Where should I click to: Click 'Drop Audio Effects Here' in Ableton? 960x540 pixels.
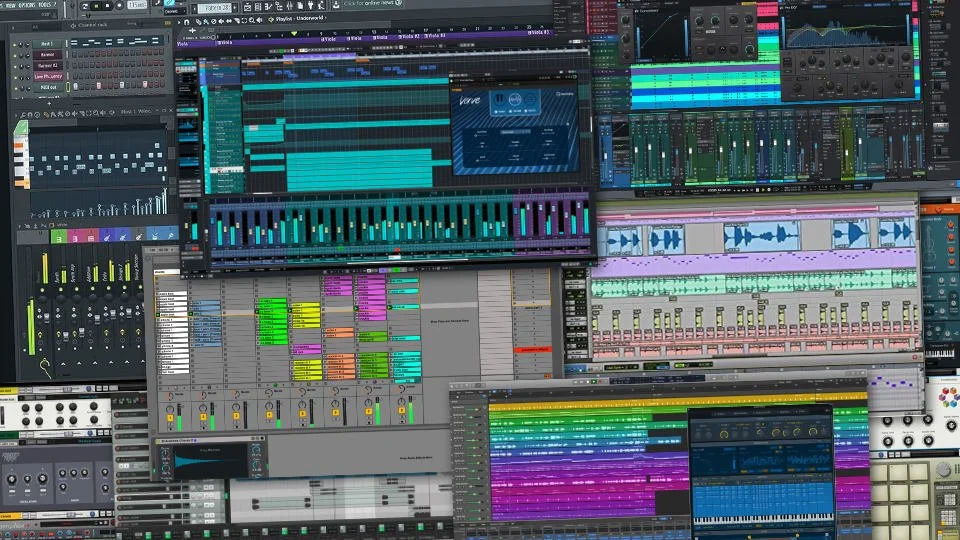(416, 458)
